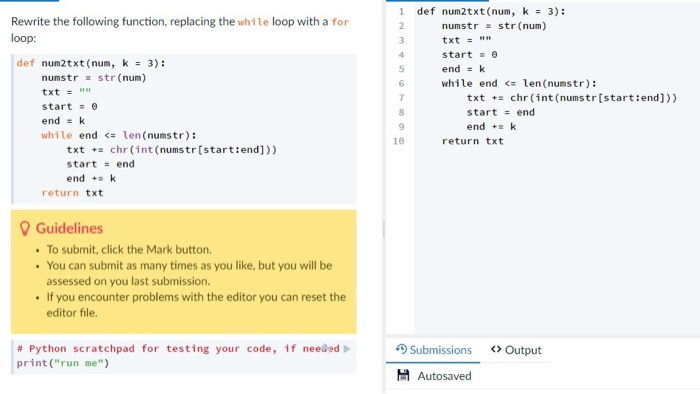
Task: Click editor line 2 numstr = str(num)
Action: [x=494, y=26]
